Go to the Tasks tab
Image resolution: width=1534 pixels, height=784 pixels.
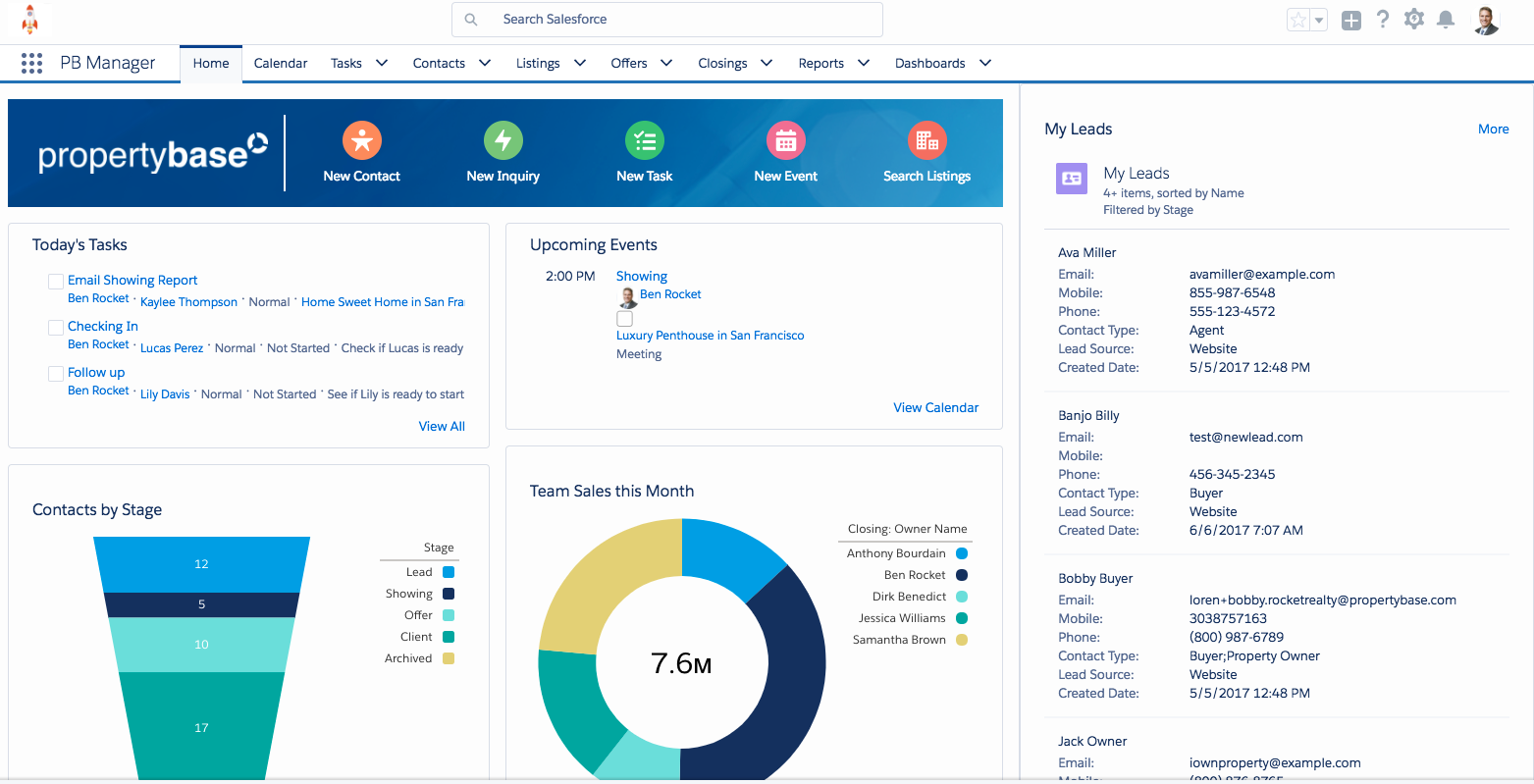[x=346, y=63]
